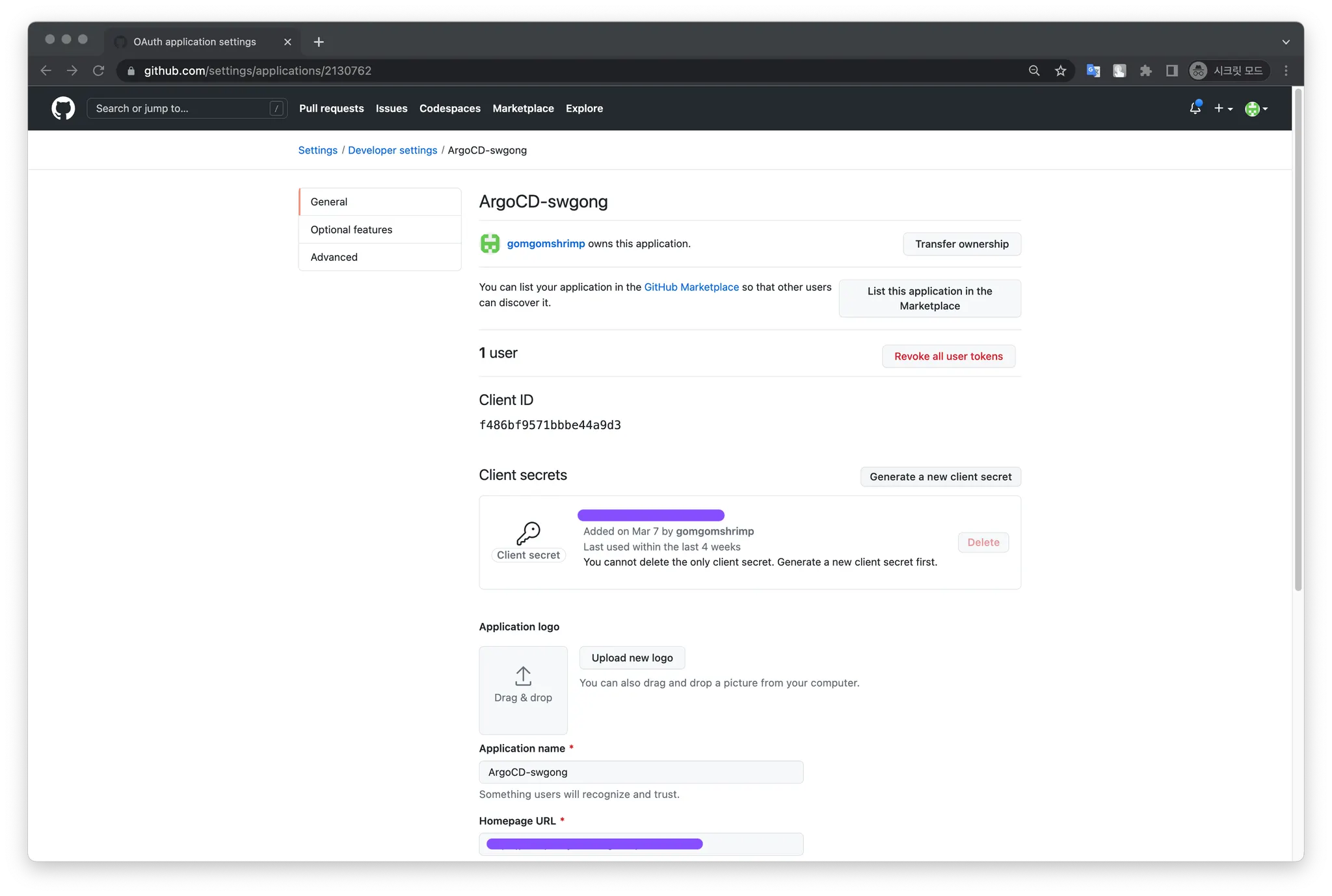Click the Drag & drop upload icon
This screenshot has height=896, width=1332.
(x=523, y=676)
